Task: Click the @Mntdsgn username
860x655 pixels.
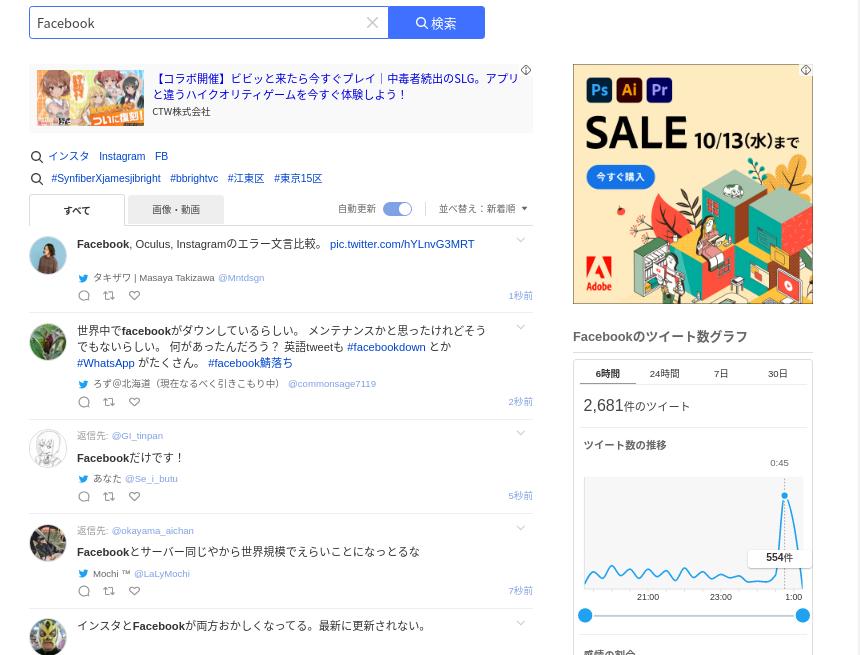Action: click(x=241, y=278)
